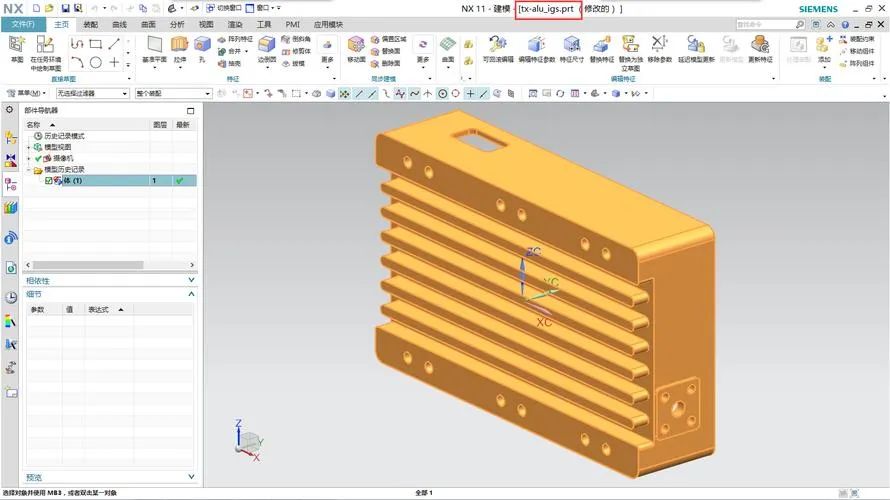The image size is (890, 500).
Task: Click the 移动面 (Move Face) icon
Action: [x=356, y=47]
